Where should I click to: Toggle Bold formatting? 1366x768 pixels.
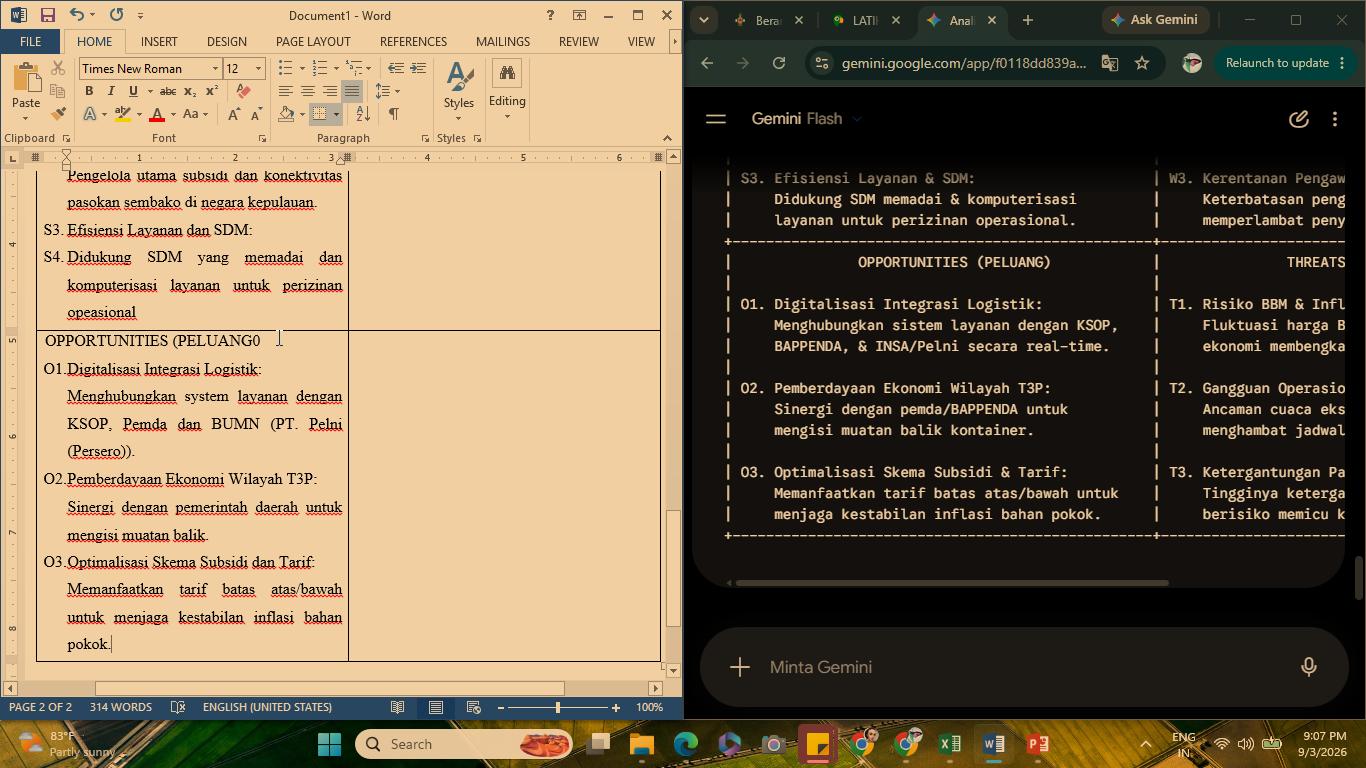point(89,91)
